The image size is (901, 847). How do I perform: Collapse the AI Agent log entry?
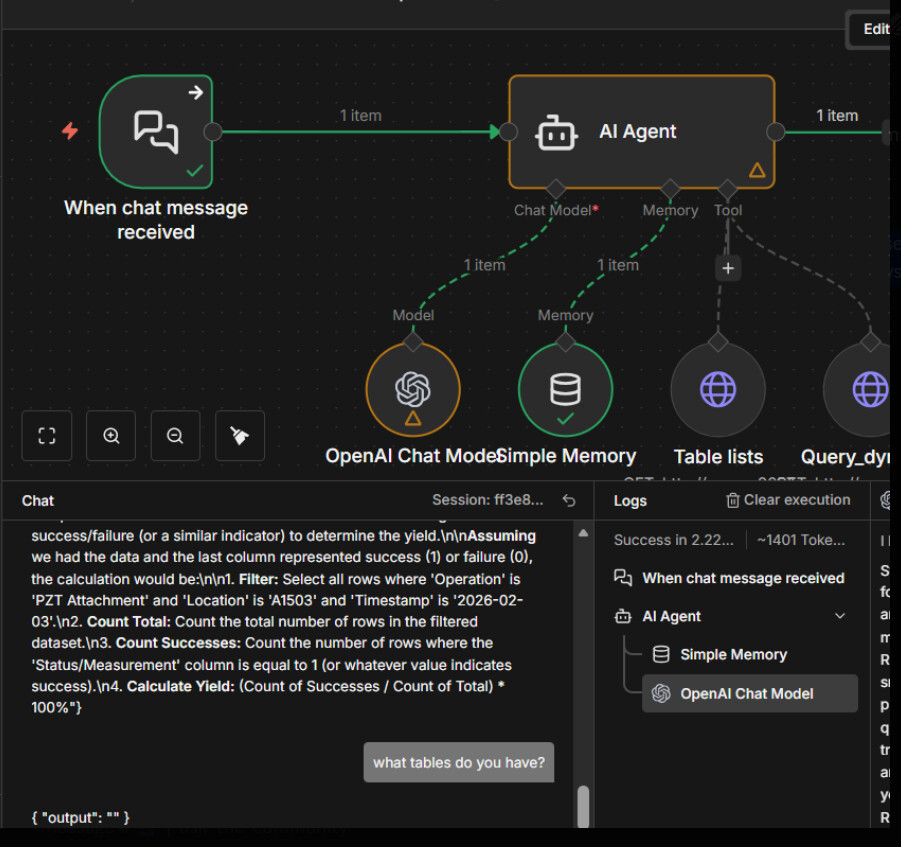coord(840,616)
